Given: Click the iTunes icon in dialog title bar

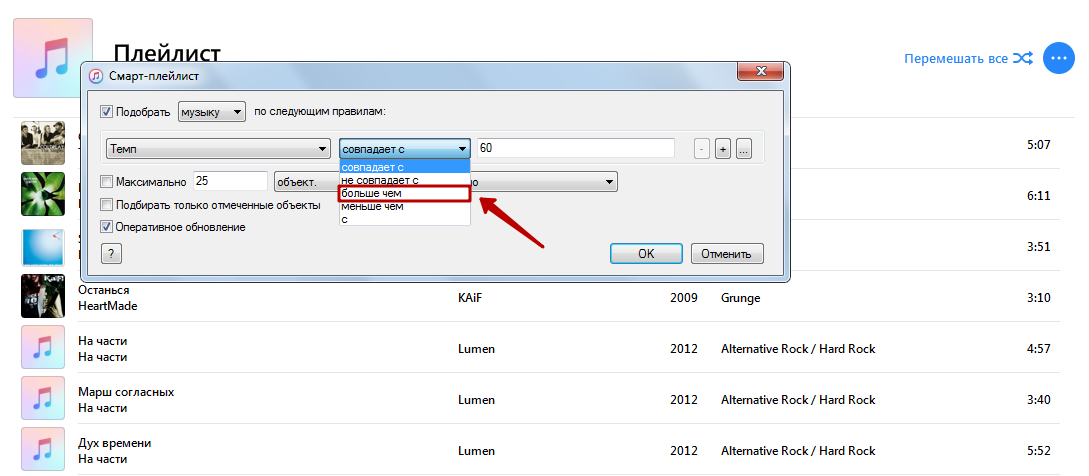Looking at the screenshot, I should pyautogui.click(x=96, y=76).
